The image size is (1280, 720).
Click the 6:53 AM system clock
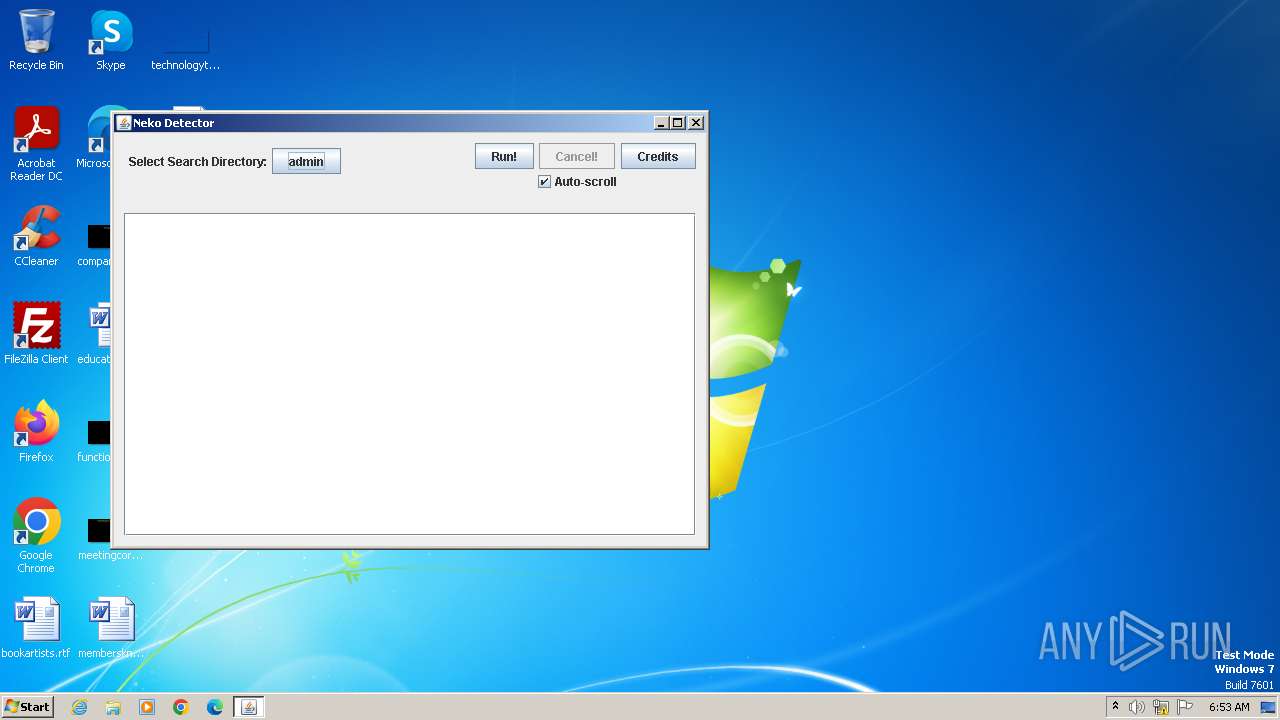coord(1229,707)
